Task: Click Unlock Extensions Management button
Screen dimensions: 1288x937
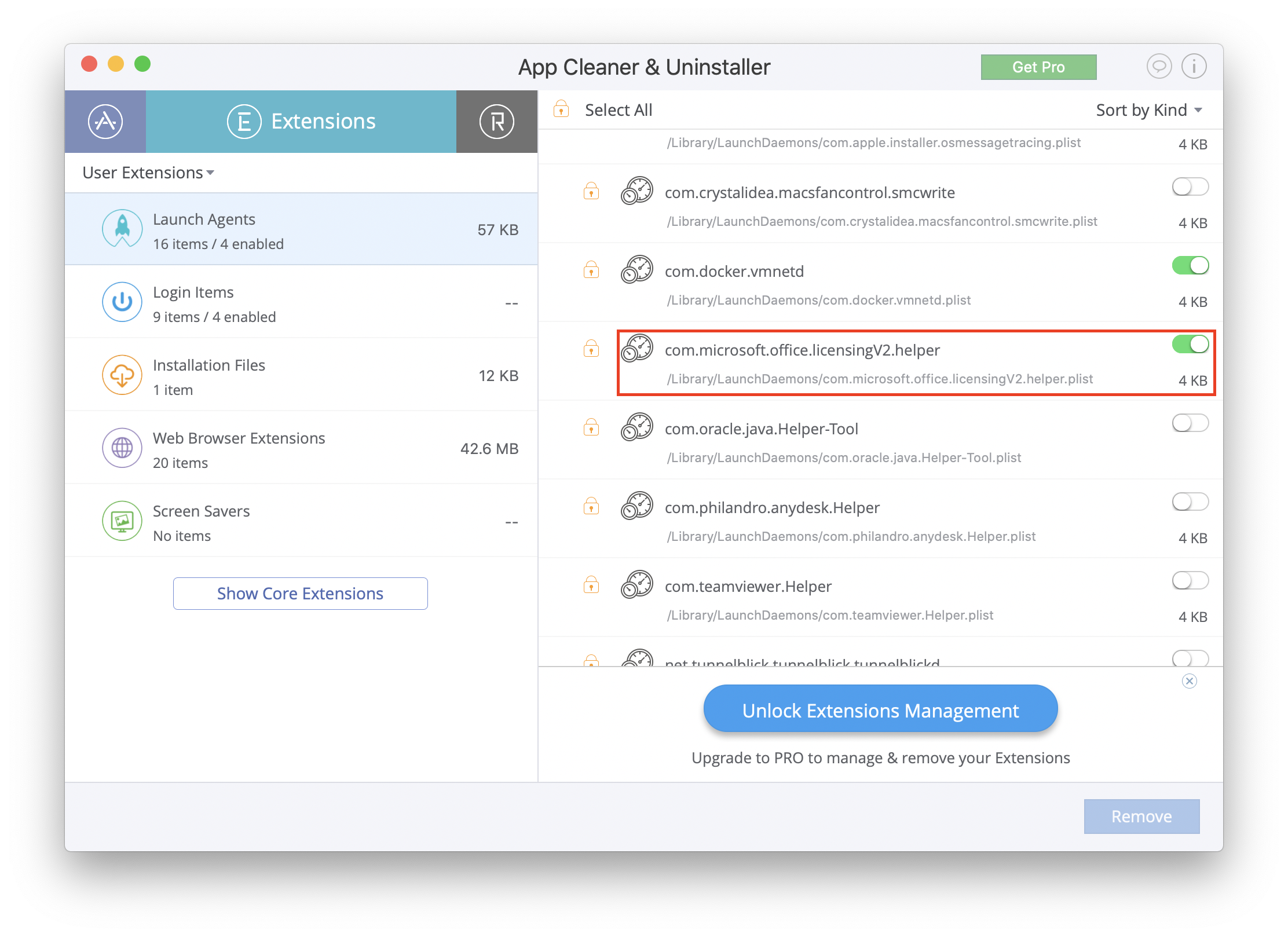Action: click(880, 711)
